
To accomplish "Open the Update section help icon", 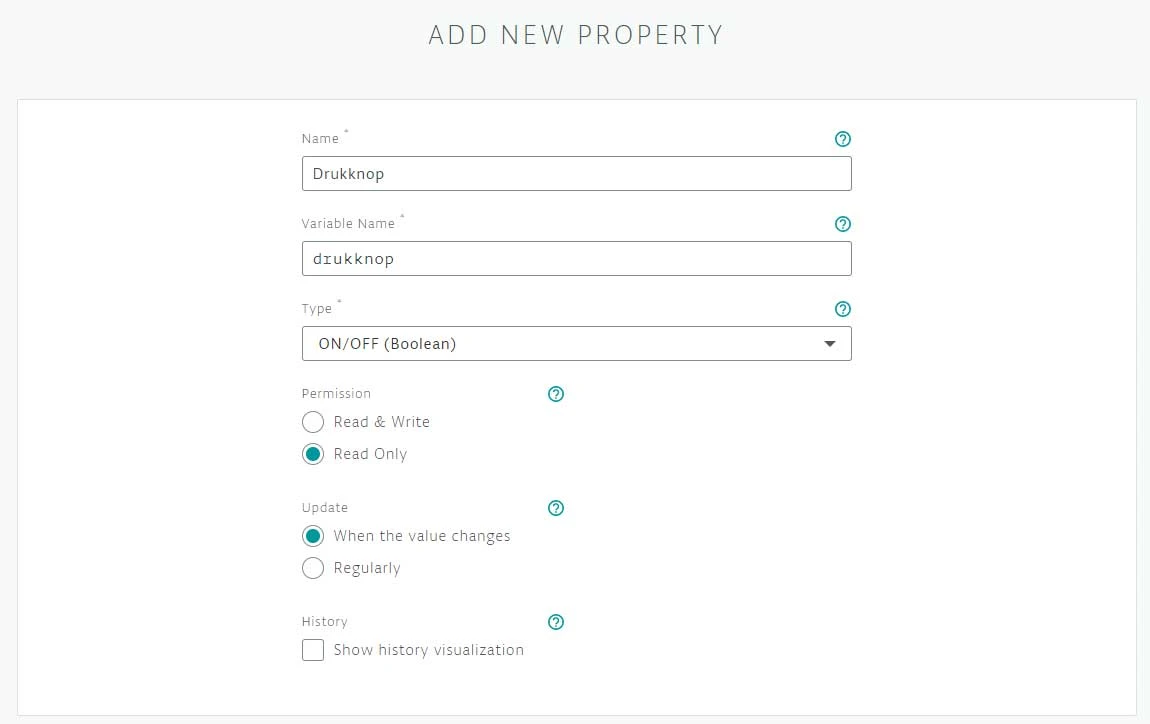I will (557, 508).
